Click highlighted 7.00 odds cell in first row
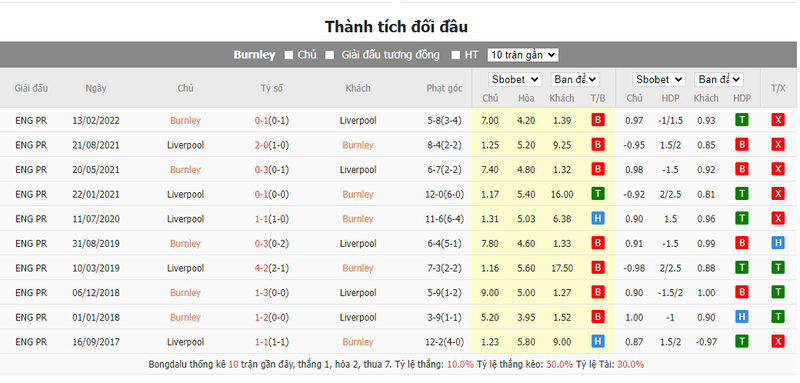The width and height of the screenshot is (800, 383). tap(490, 120)
